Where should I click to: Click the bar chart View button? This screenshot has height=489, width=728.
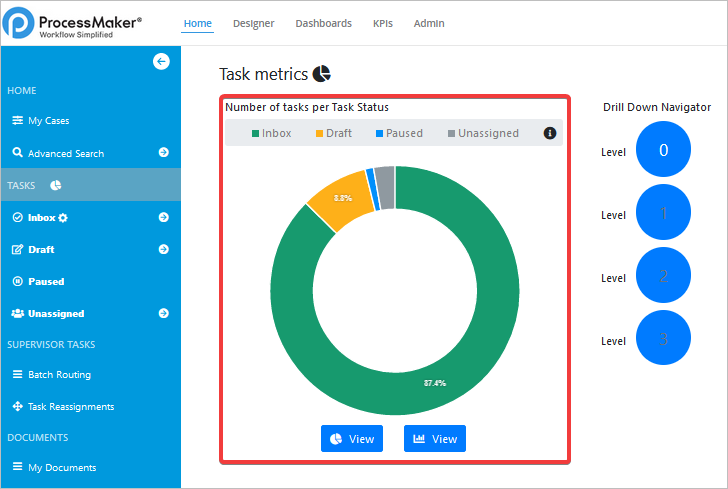click(x=434, y=439)
